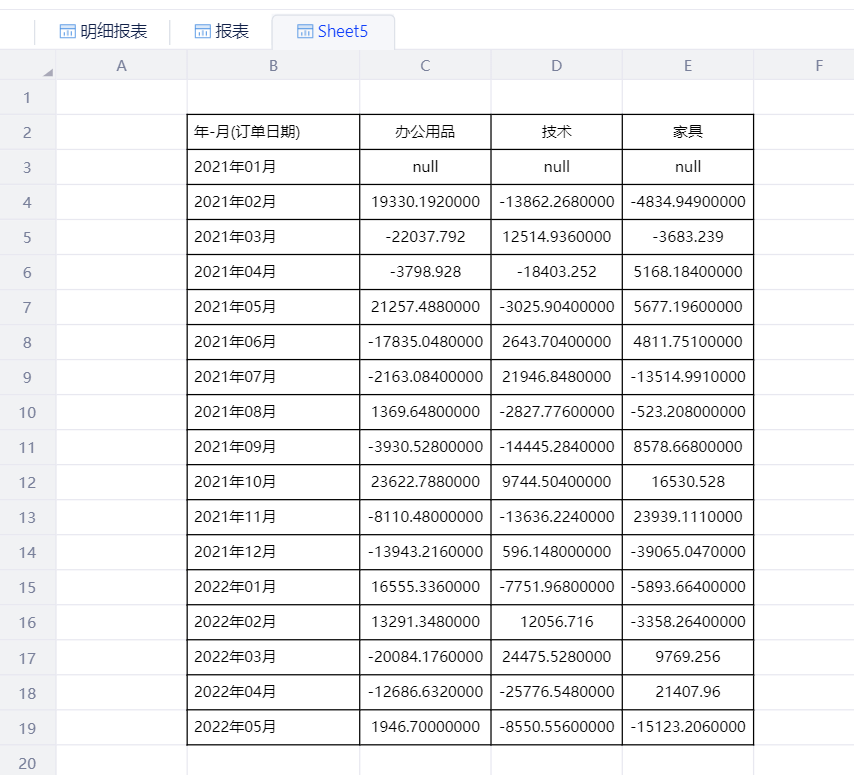Open the Sheet5 tab
Viewport: 854px width, 775px height.
(x=332, y=32)
